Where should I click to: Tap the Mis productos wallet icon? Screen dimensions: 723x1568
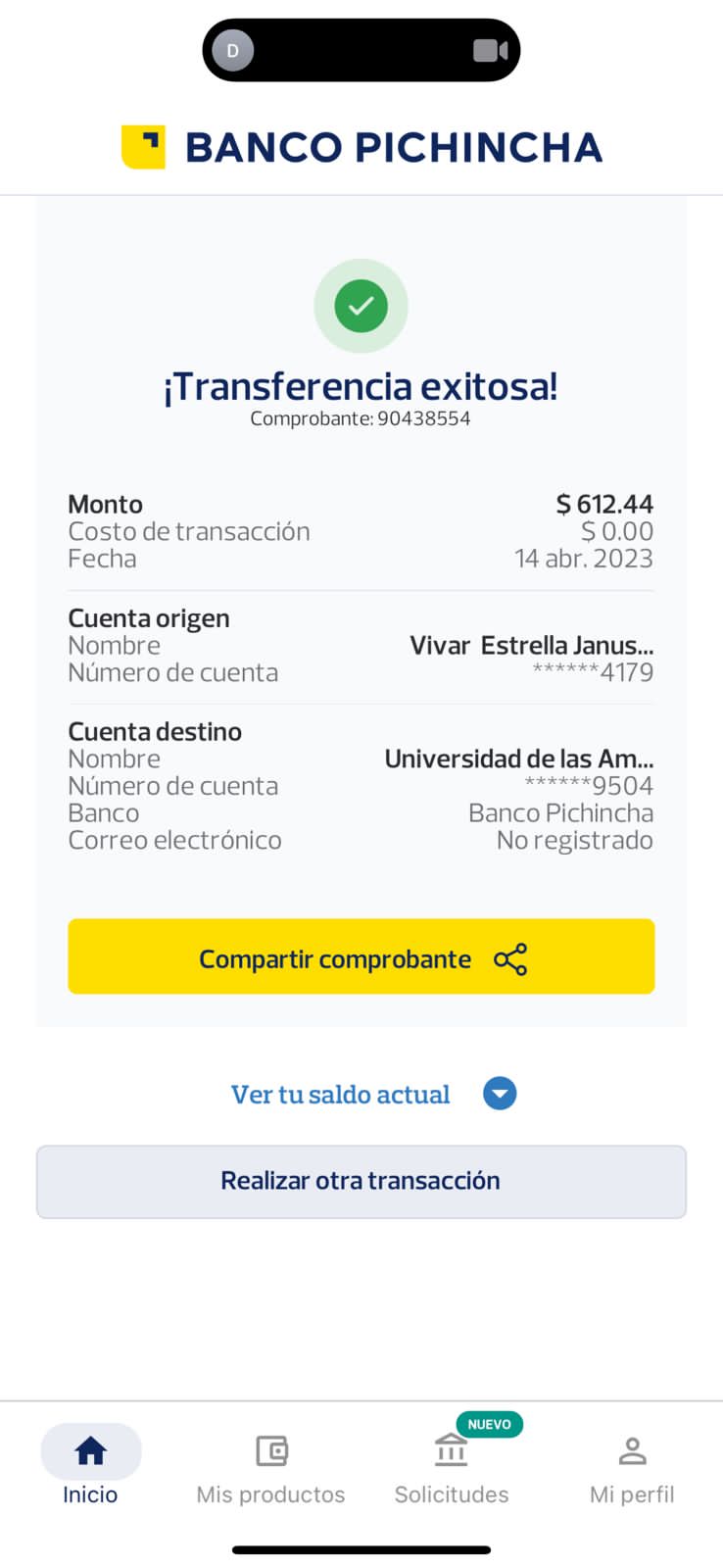[271, 1450]
